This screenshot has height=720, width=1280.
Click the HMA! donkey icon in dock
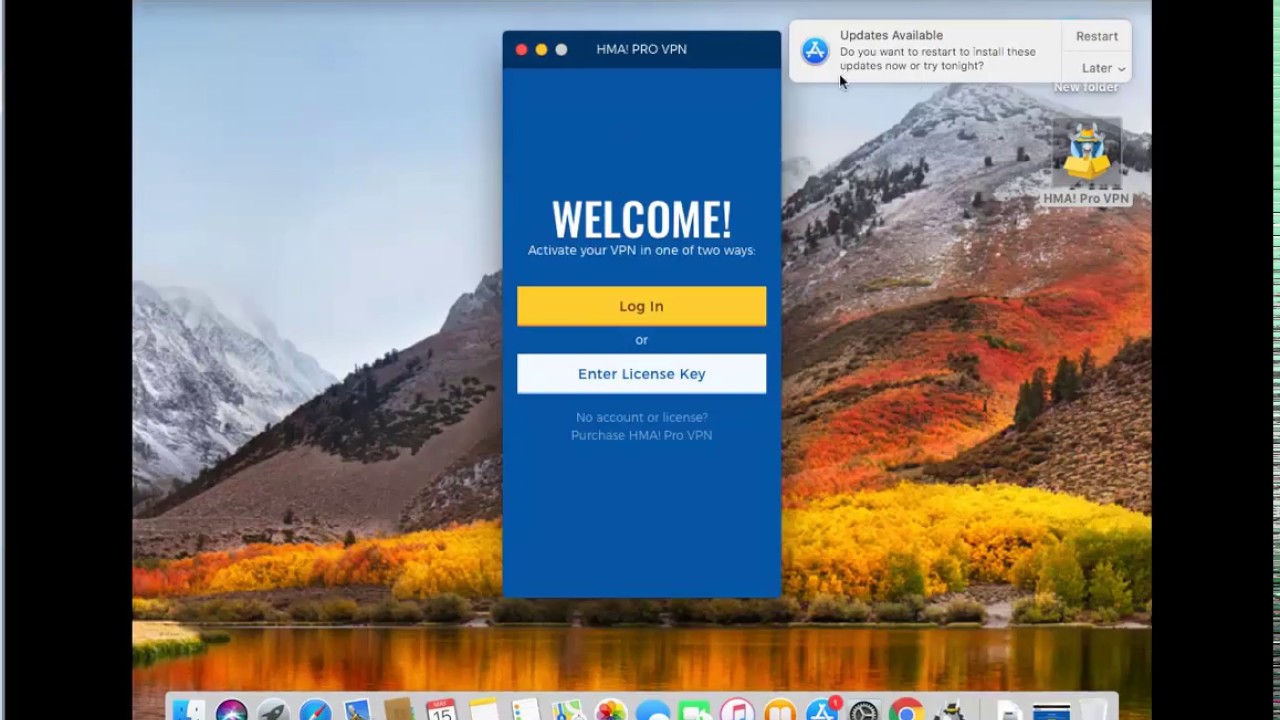point(950,709)
